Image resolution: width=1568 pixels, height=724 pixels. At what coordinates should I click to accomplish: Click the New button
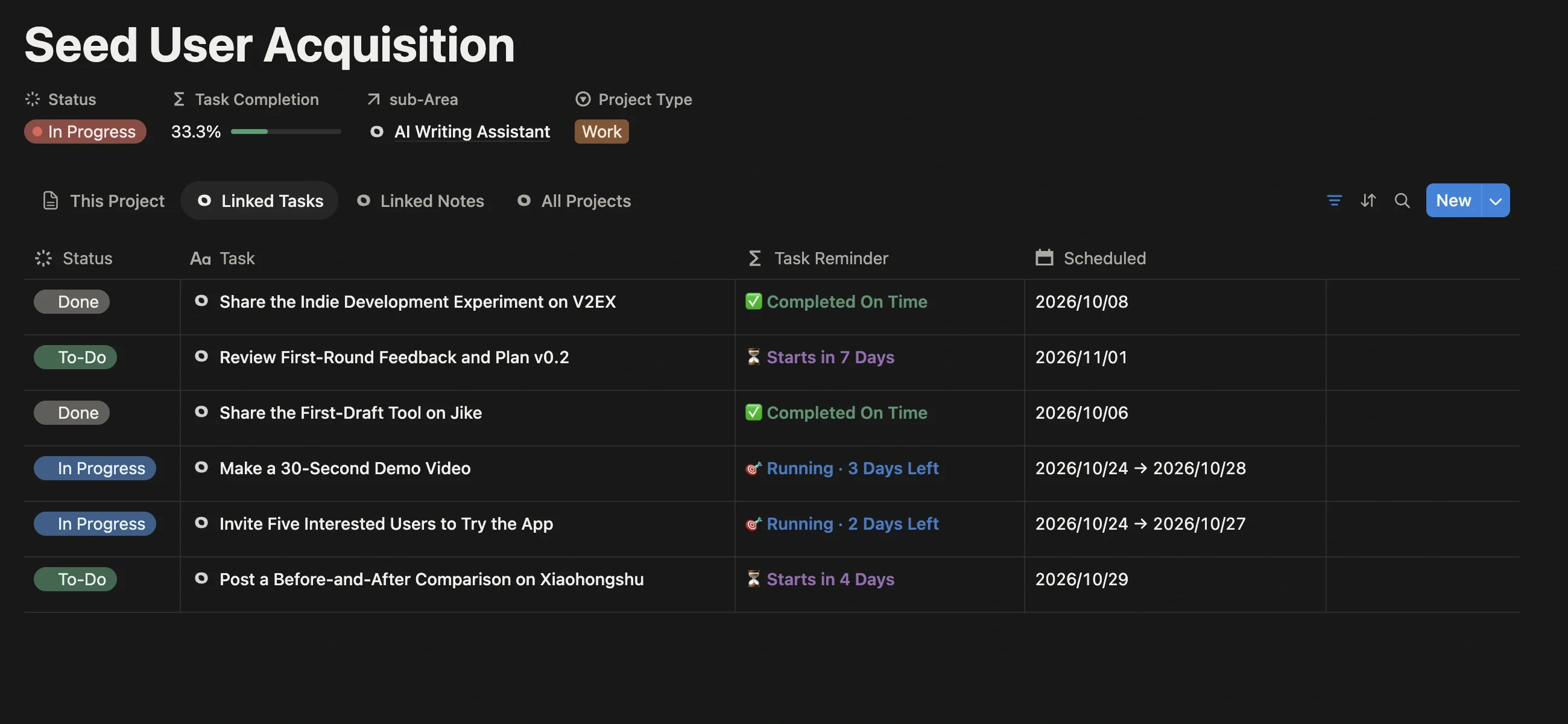coord(1453,200)
